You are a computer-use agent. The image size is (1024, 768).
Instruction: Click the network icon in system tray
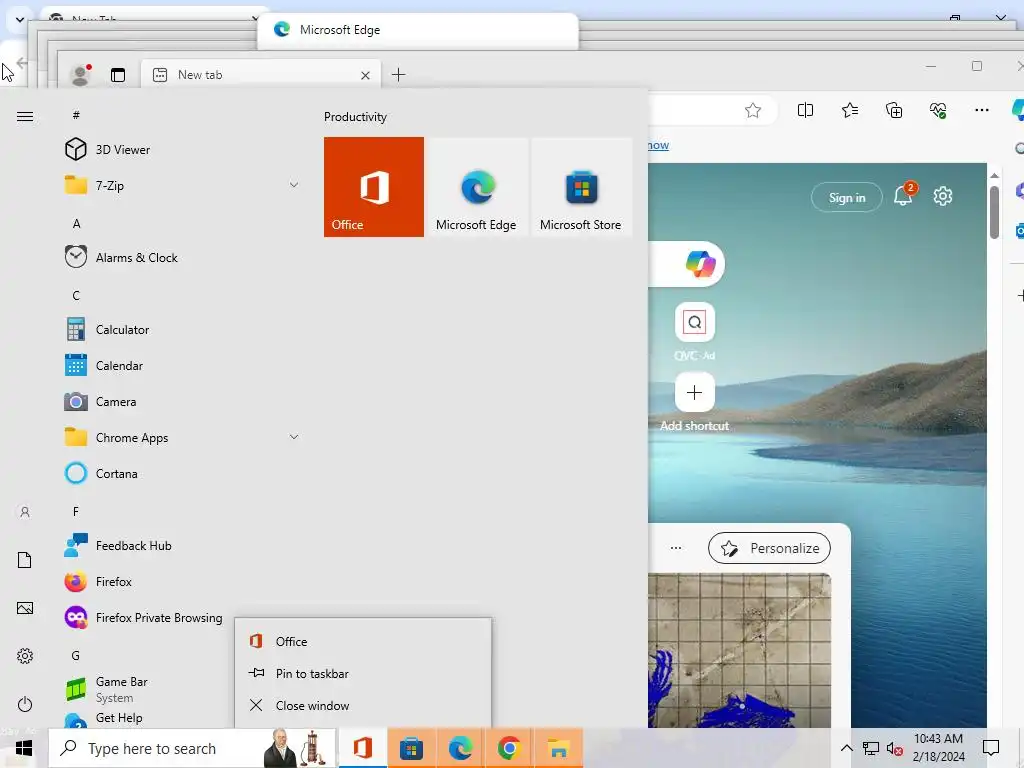point(871,748)
